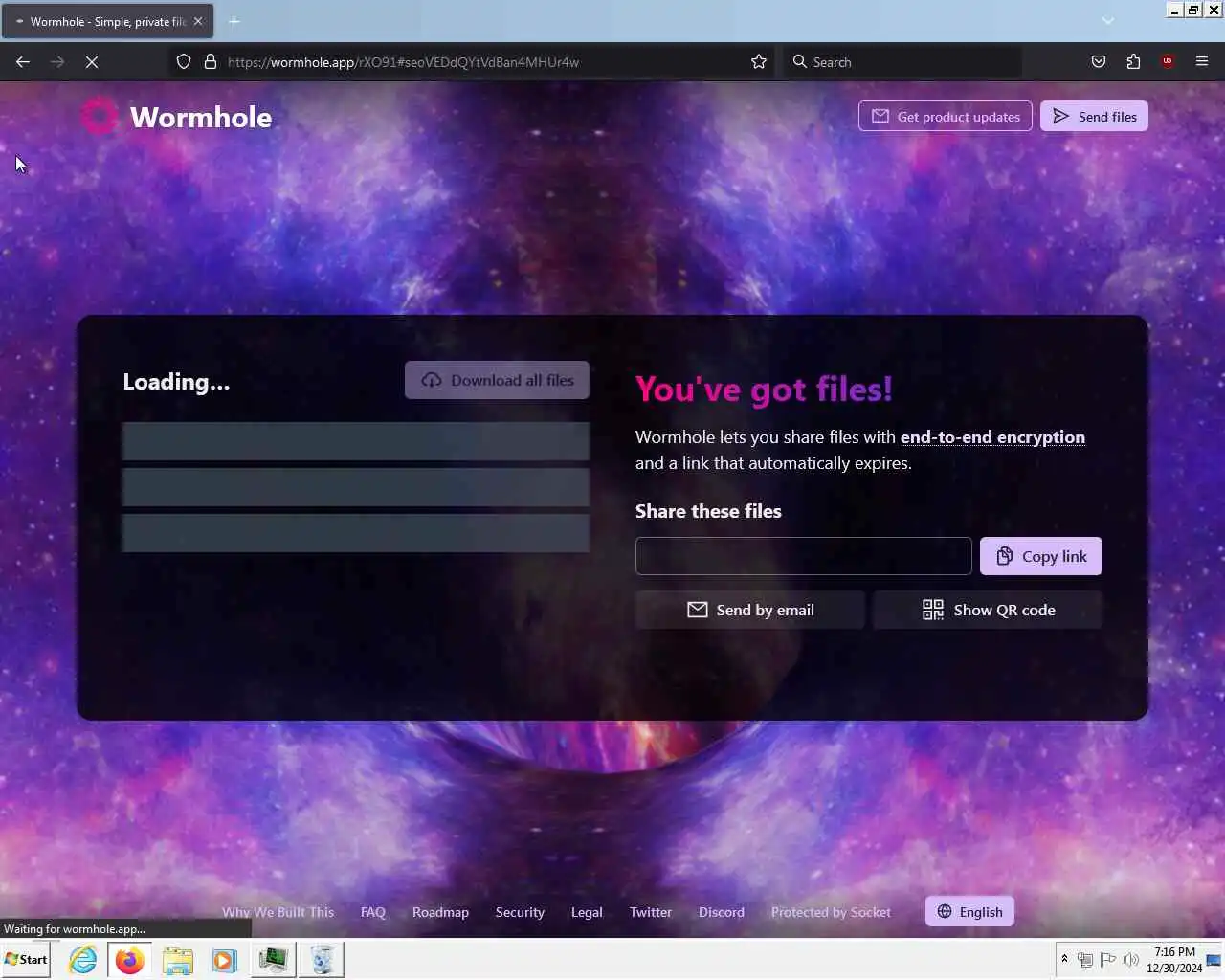Open a new tab with plus button
The width and height of the screenshot is (1225, 980).
tap(234, 21)
